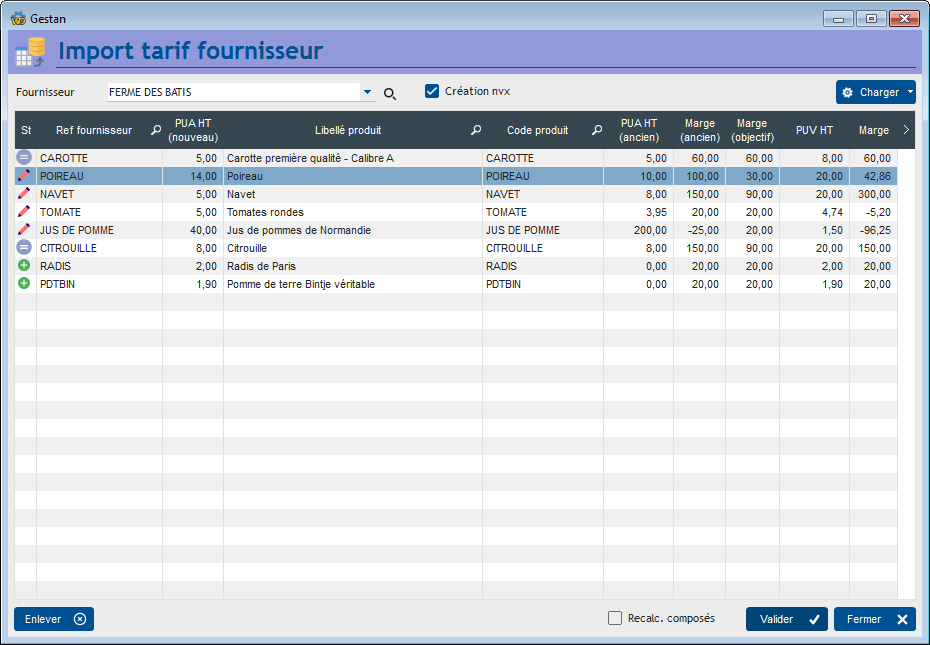Click the pencil status icon for TOMATE
This screenshot has width=930, height=645.
[x=24, y=212]
